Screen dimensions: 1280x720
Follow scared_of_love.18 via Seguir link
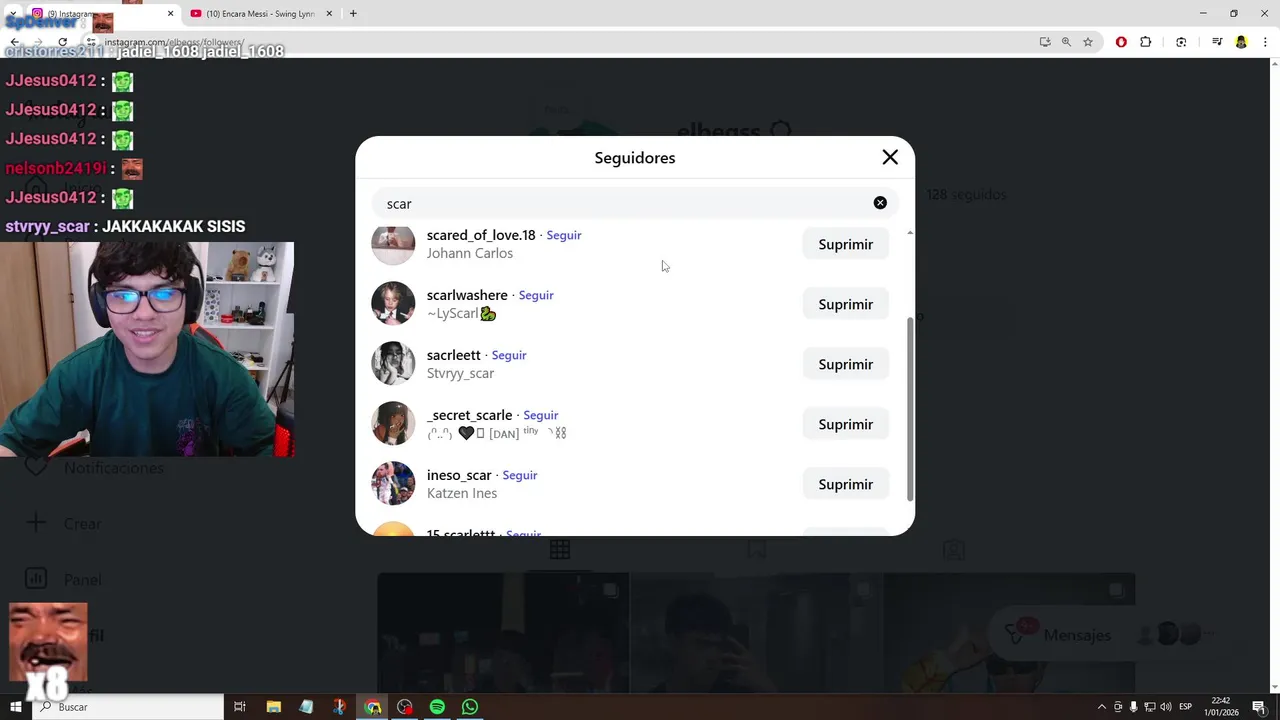tap(564, 235)
